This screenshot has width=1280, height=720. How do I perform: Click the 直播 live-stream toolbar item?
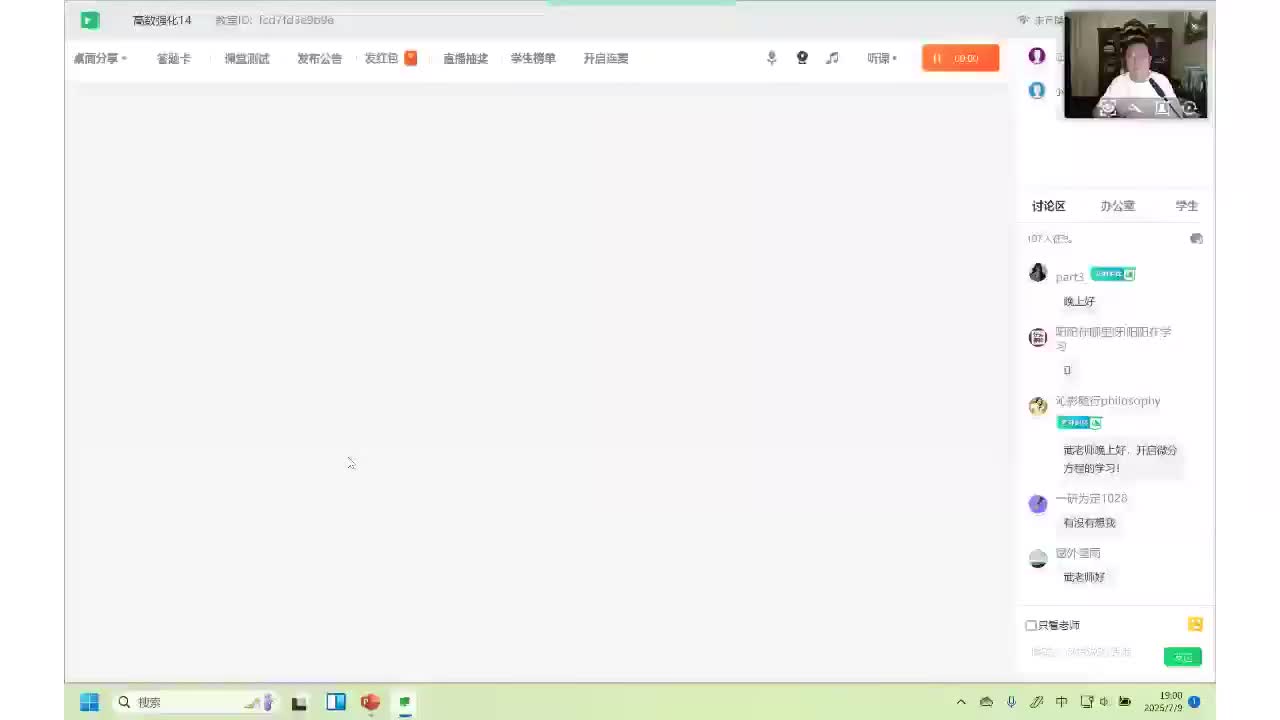pos(465,59)
